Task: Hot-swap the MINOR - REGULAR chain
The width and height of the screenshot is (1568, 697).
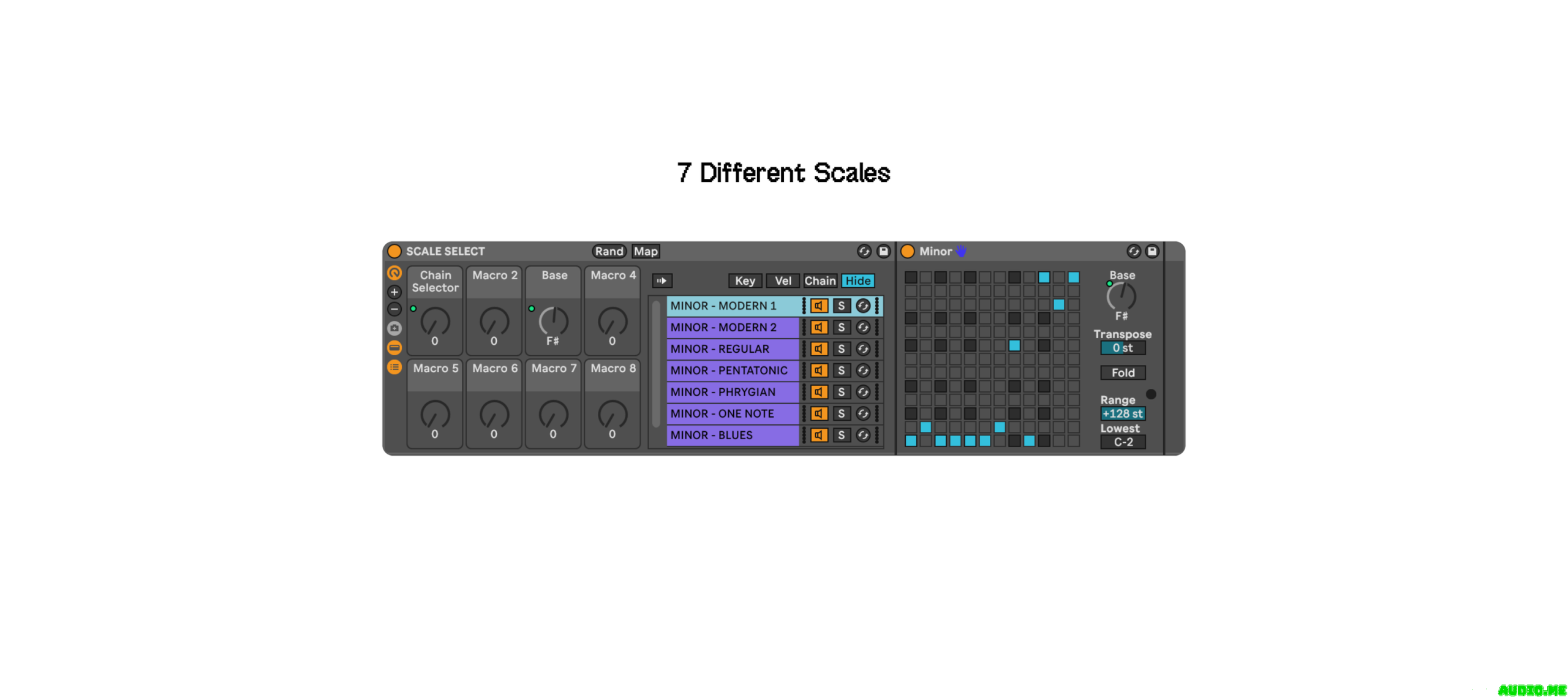Action: (863, 348)
